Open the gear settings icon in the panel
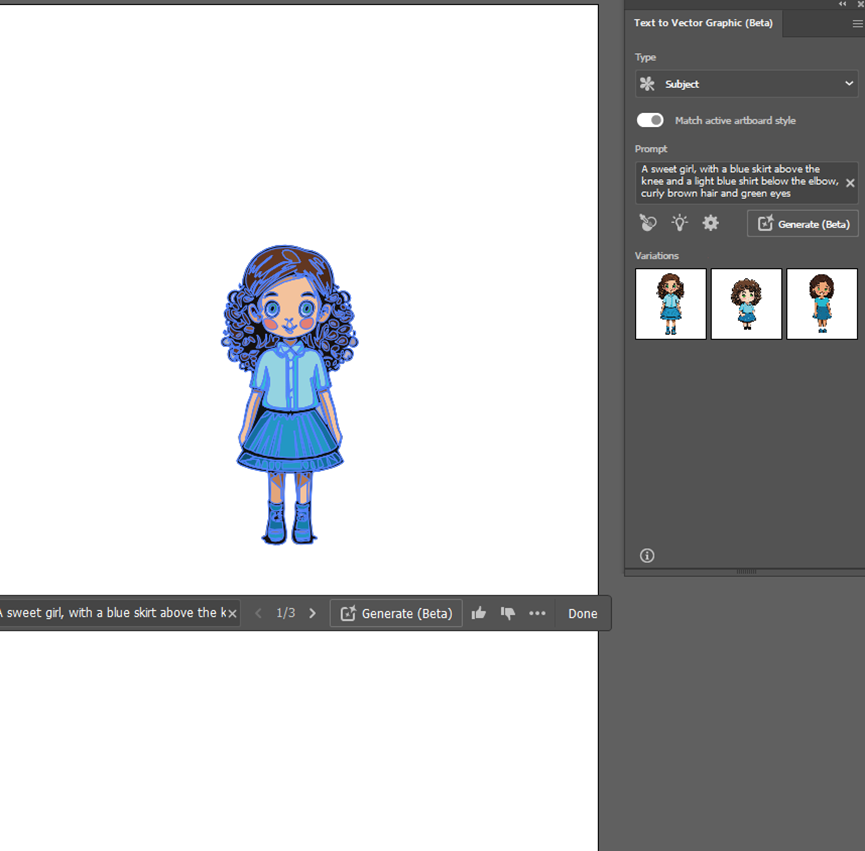The height and width of the screenshot is (851, 865). pos(710,223)
